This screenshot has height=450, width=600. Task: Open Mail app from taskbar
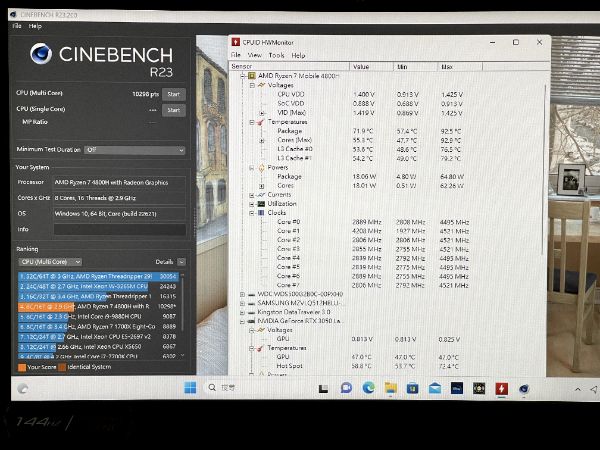tap(435, 389)
